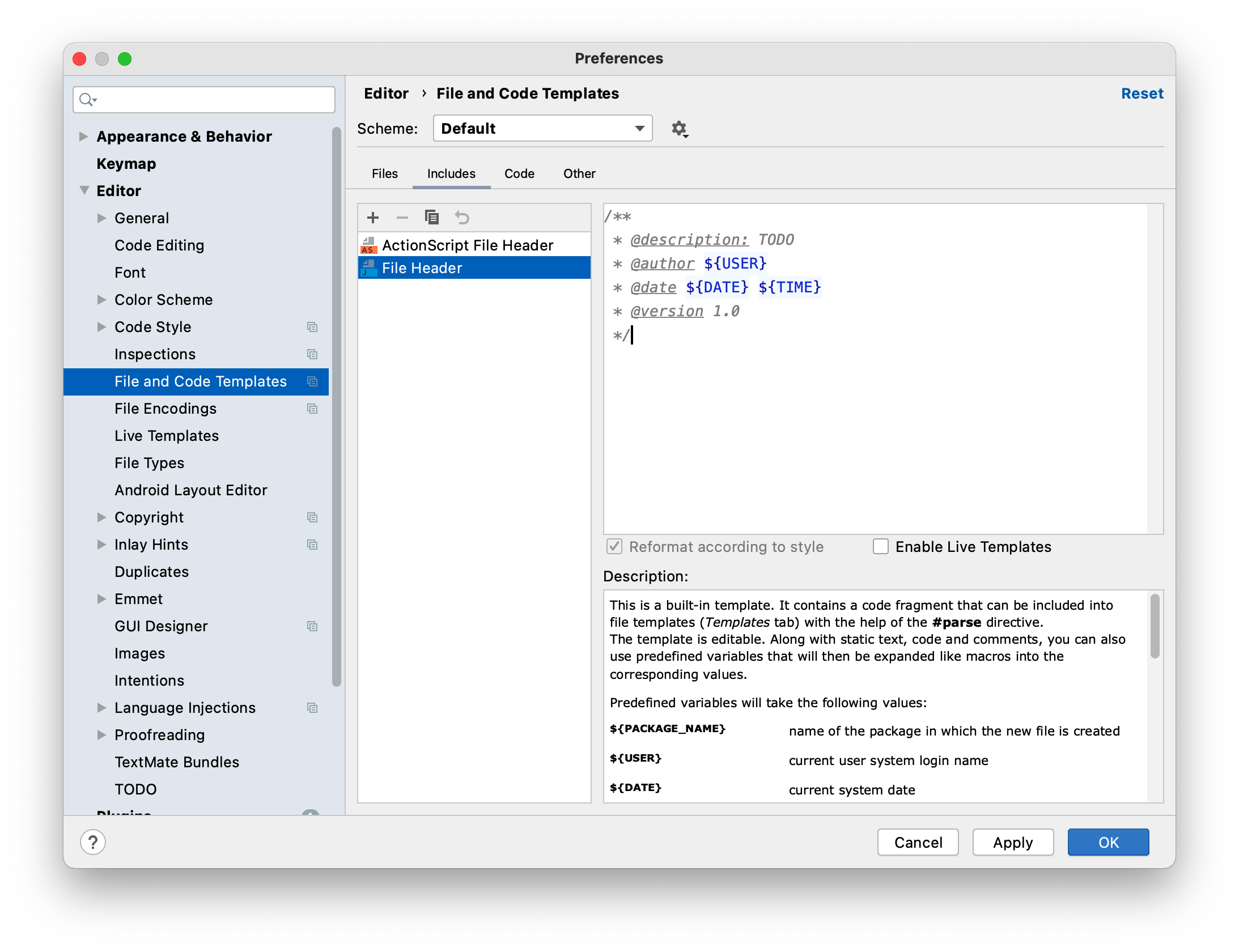The image size is (1239, 952).
Task: Click project-level icon beside Inlay Hints
Action: click(312, 545)
